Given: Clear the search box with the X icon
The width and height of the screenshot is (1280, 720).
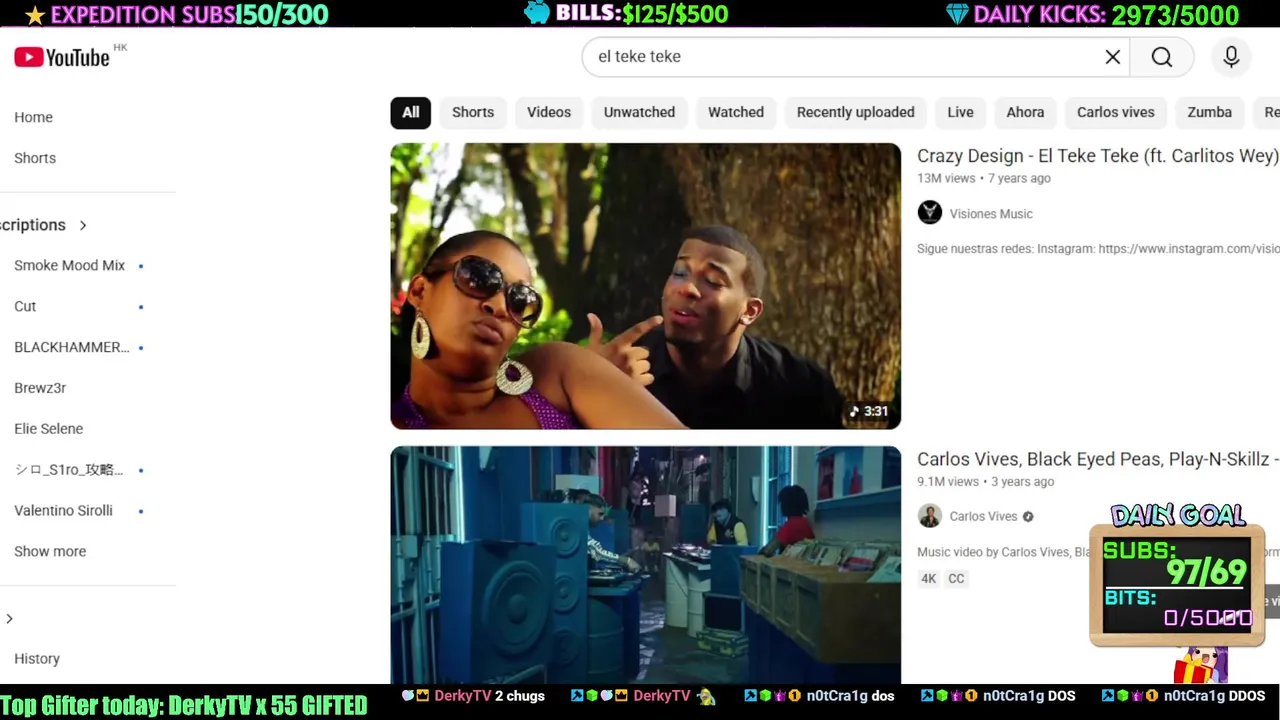Looking at the screenshot, I should (x=1112, y=57).
